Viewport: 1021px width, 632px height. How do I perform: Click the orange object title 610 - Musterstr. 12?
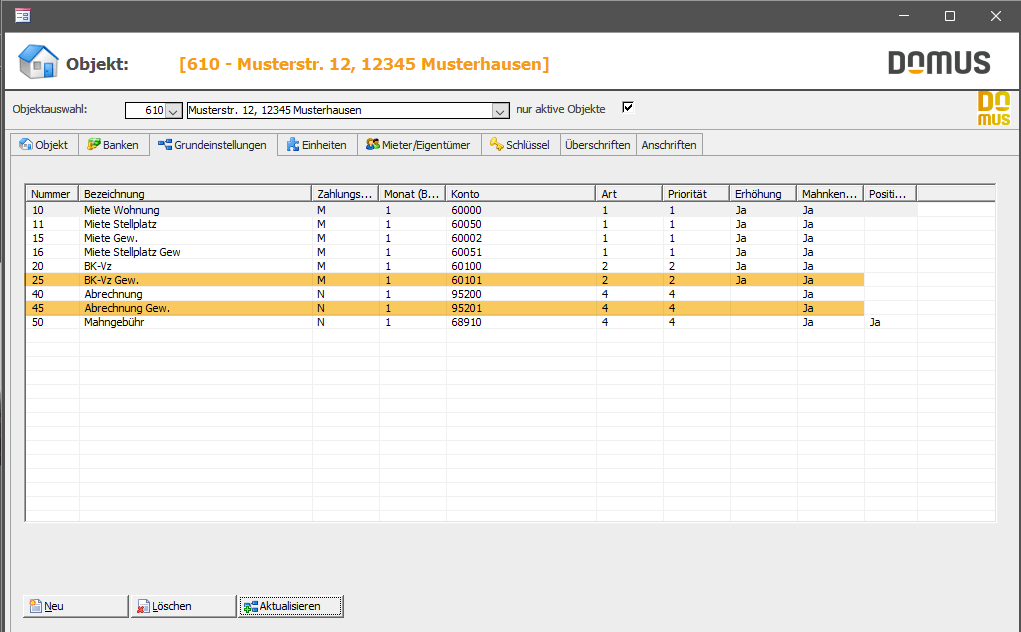point(364,64)
